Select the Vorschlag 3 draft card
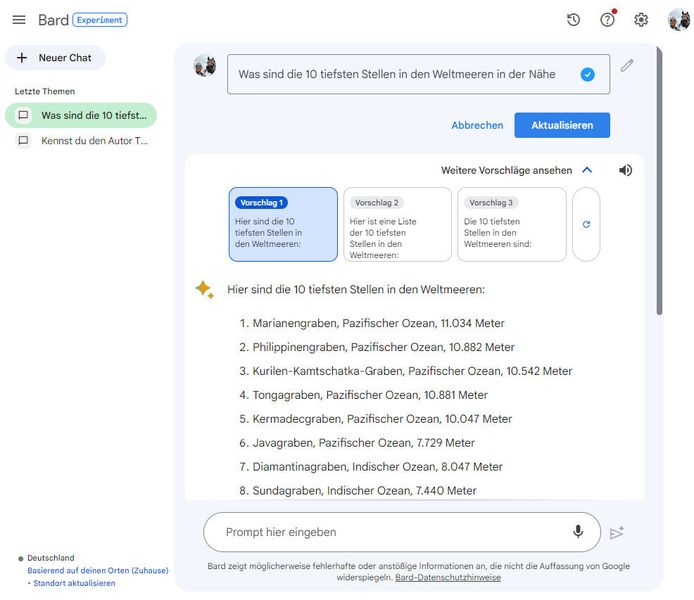Screen dimensions: 694x600 (512, 224)
